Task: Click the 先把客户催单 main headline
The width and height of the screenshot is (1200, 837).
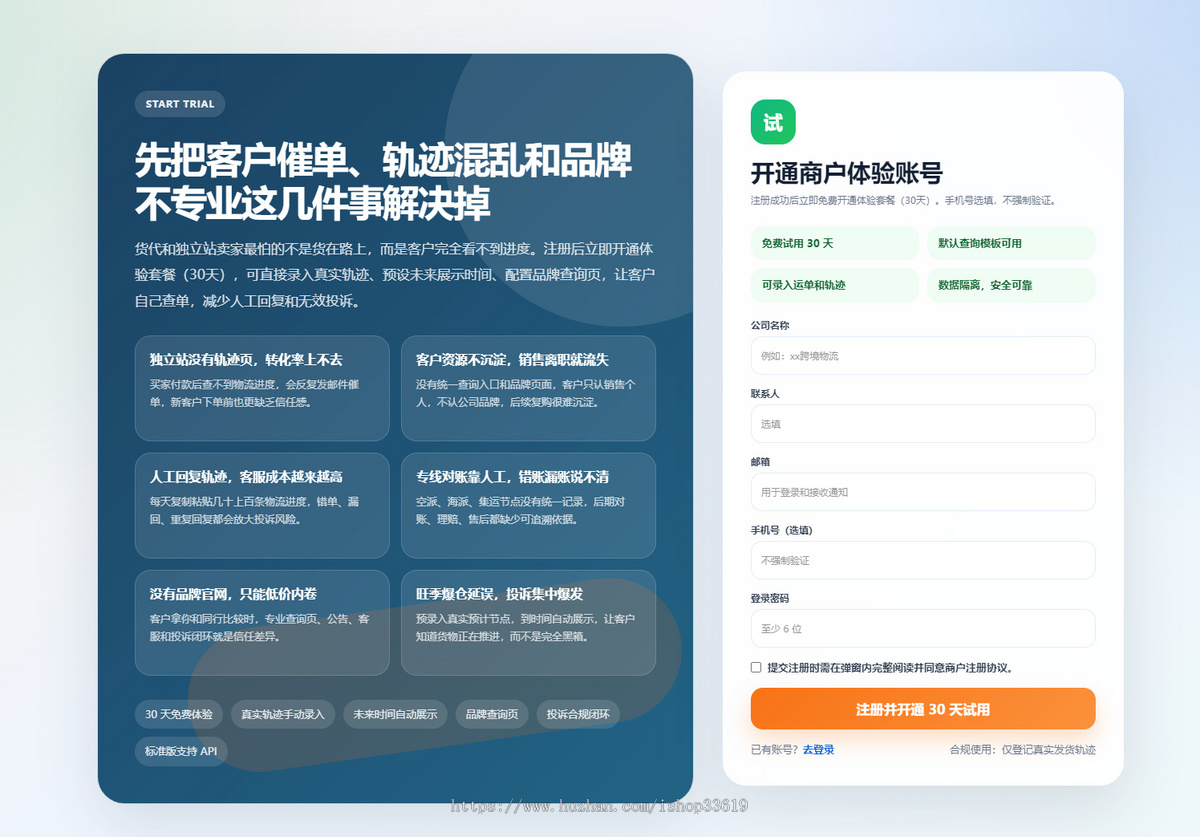Action: tap(383, 182)
